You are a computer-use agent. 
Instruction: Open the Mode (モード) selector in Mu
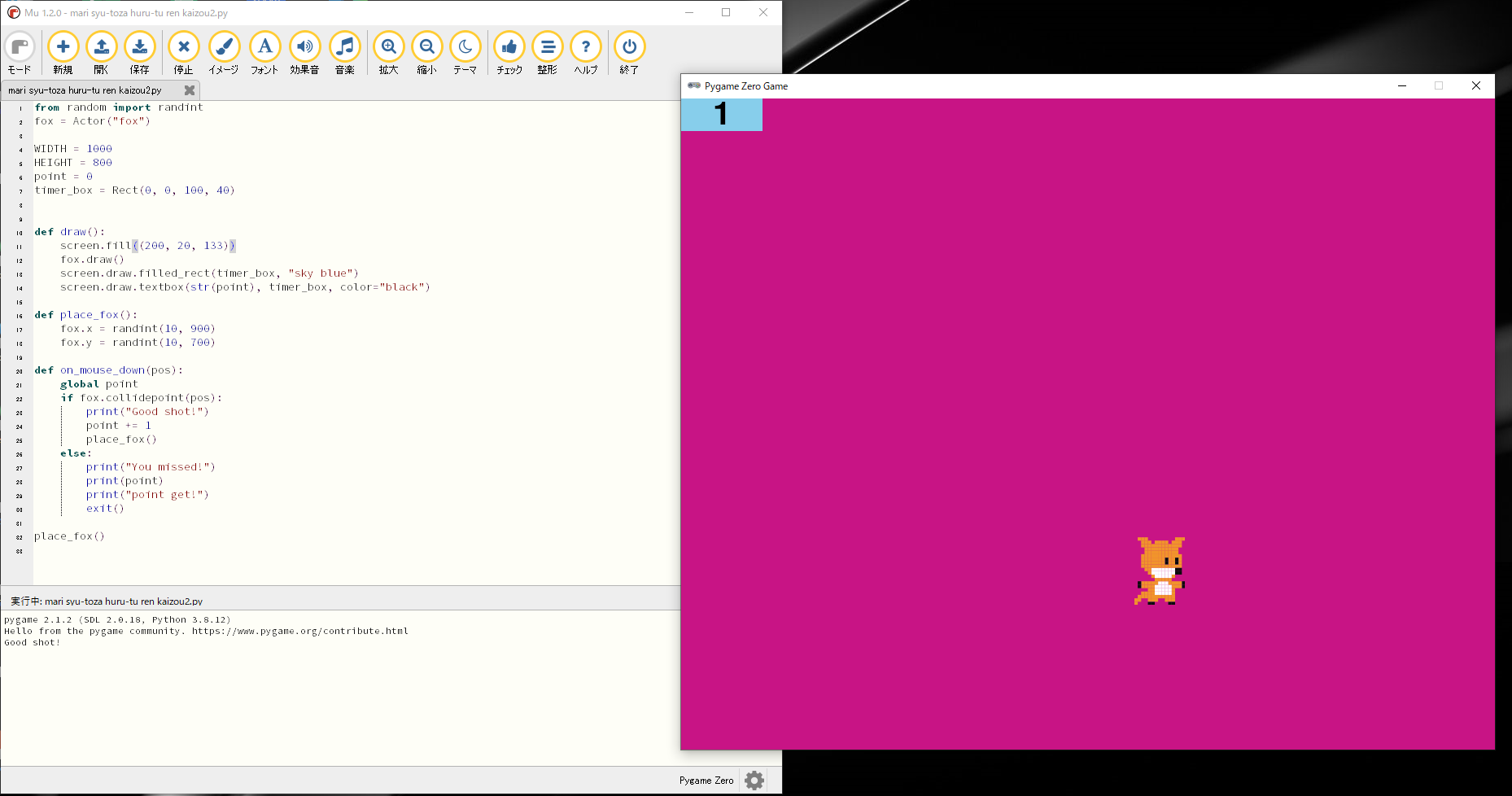coord(20,53)
